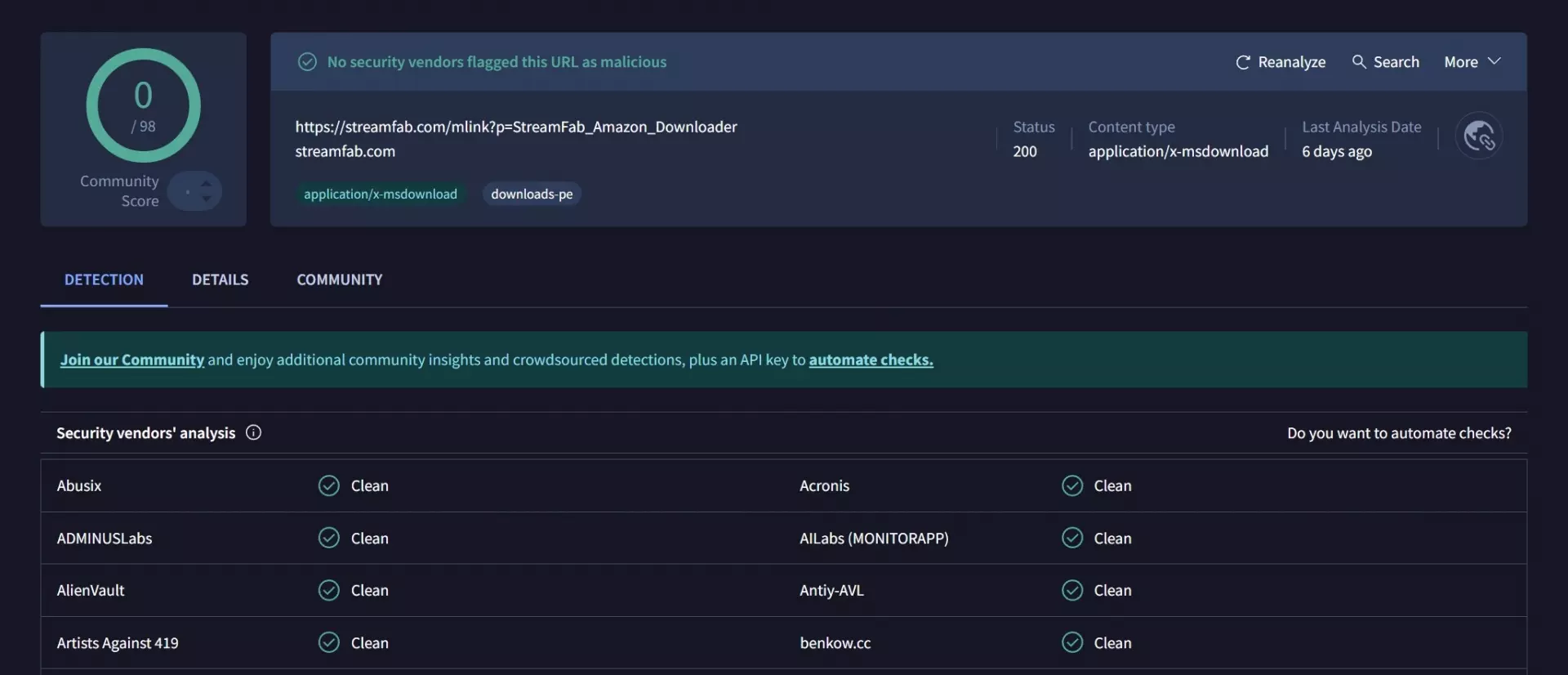
Task: Click the ADMINUSLabs vendor name
Action: click(x=105, y=538)
